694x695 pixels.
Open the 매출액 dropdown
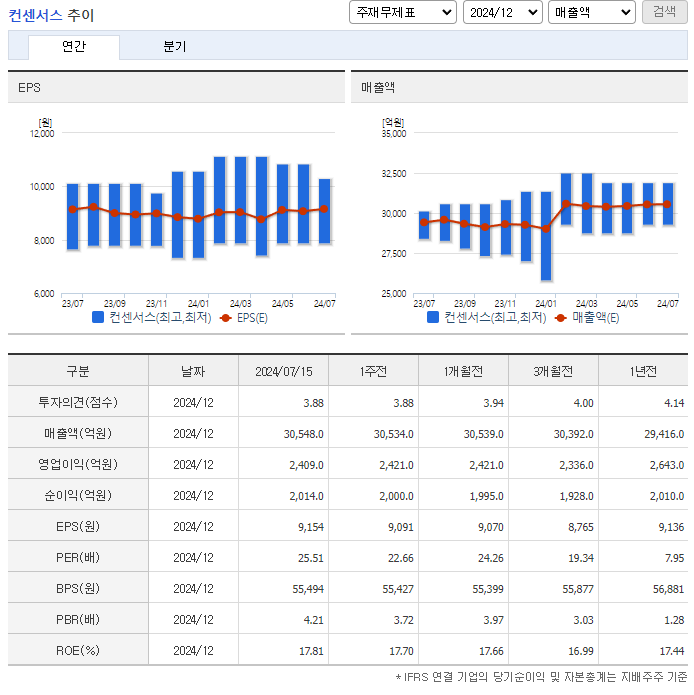592,12
